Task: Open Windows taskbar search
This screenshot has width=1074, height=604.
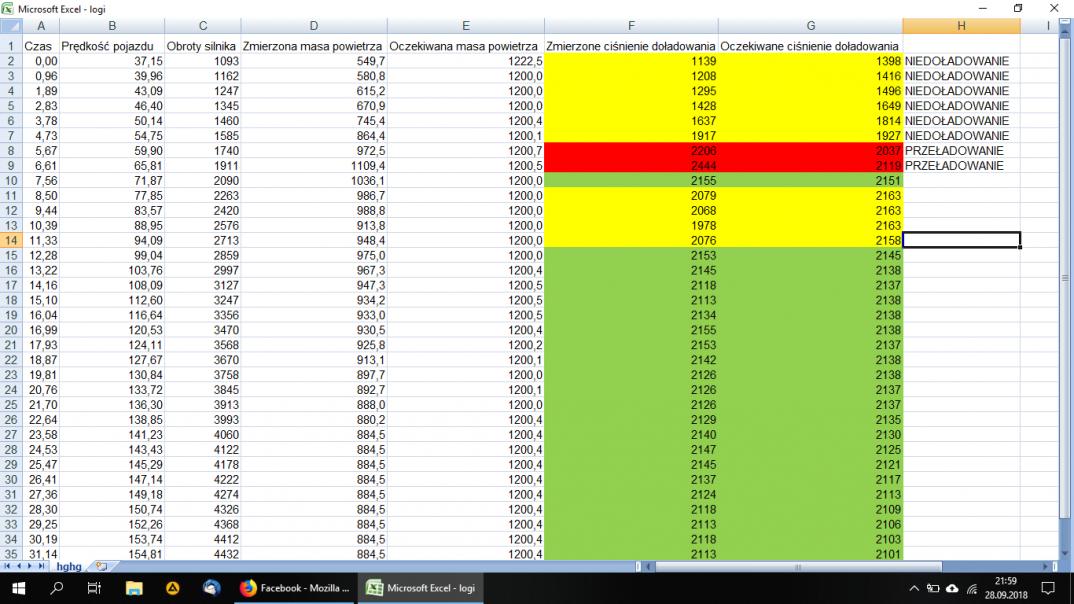Action: [x=57, y=588]
